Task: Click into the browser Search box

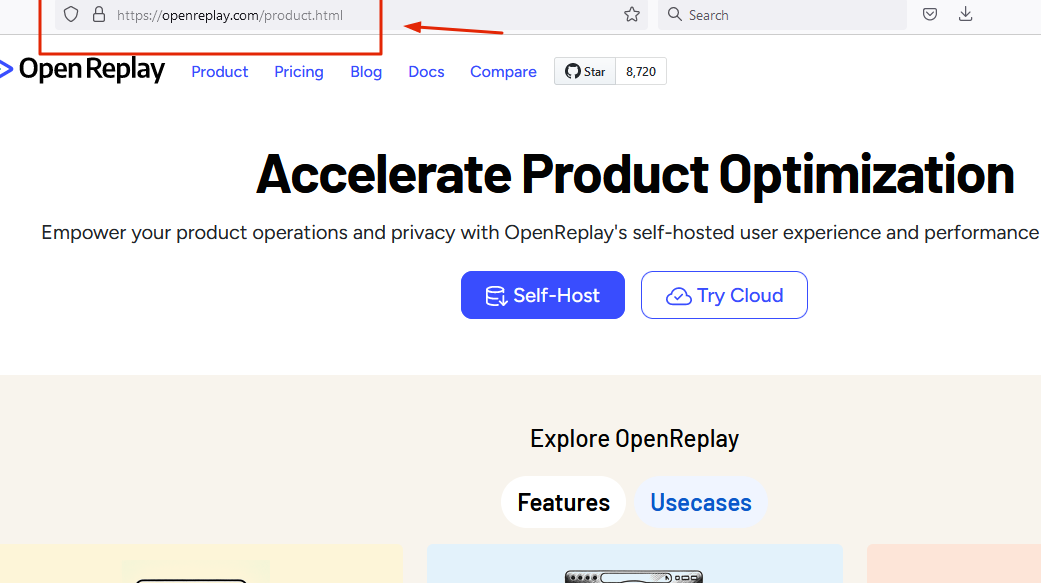Action: (782, 15)
